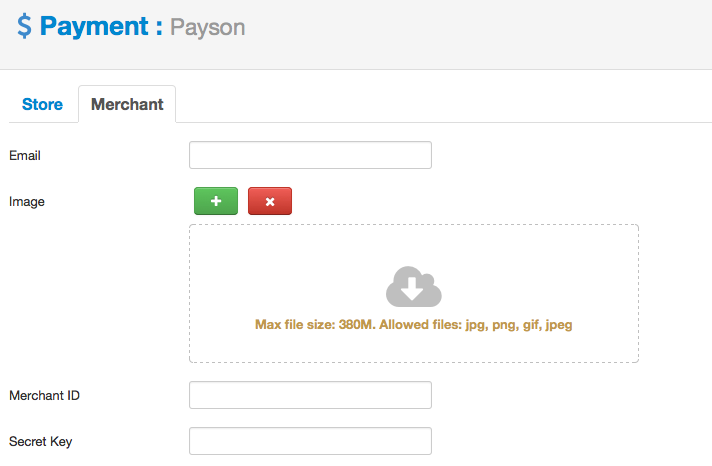Click the Merchant ID label
The height and width of the screenshot is (466, 712).
click(44, 396)
